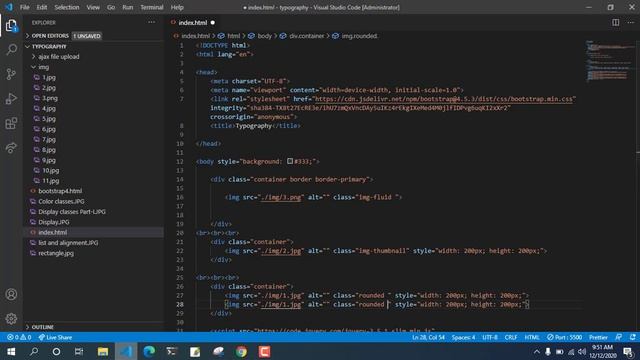
Task: Open the Edit menu
Action: click(42, 7)
